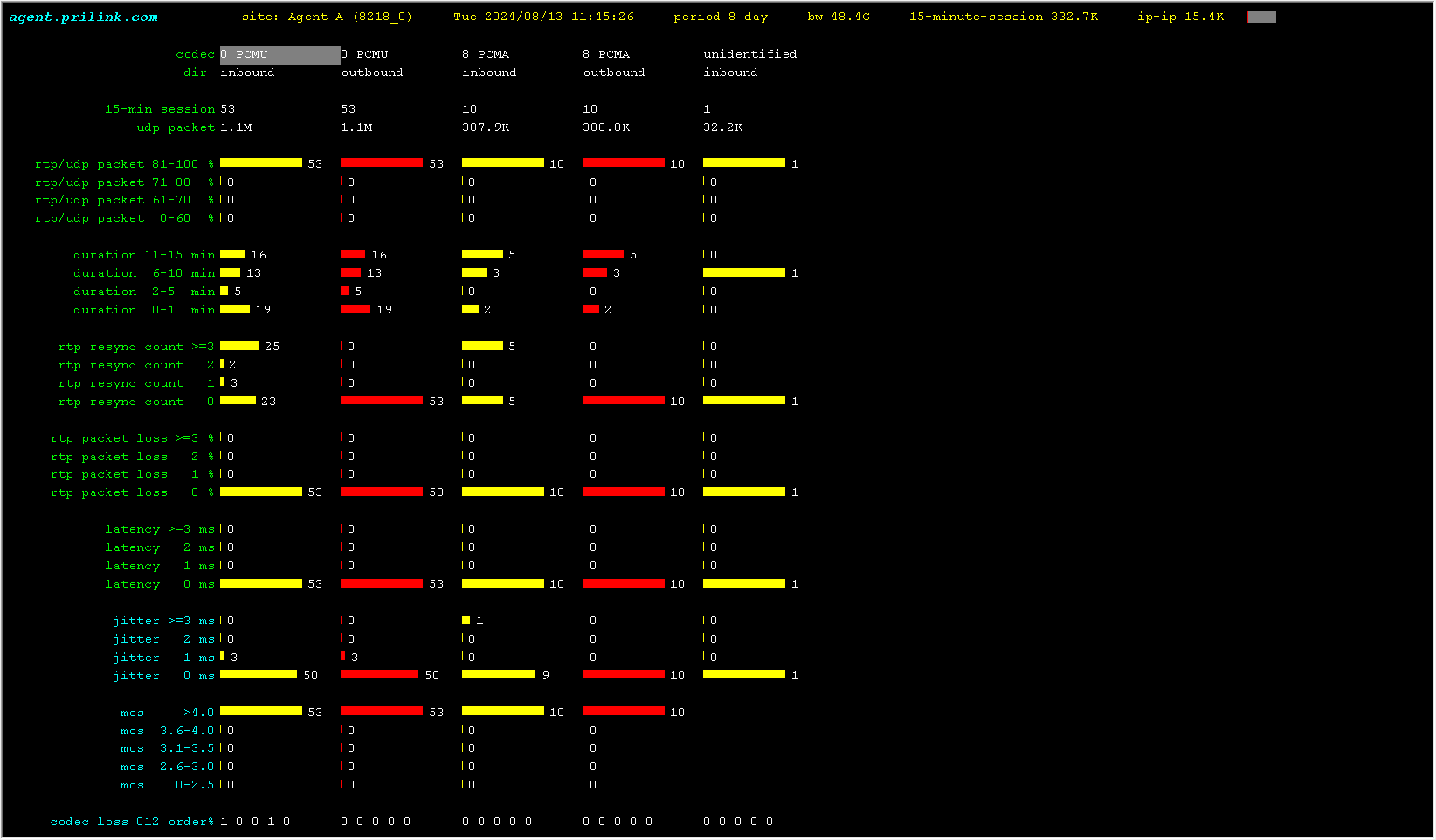Click the period 8 day header item
The image size is (1436, 840).
pos(720,17)
